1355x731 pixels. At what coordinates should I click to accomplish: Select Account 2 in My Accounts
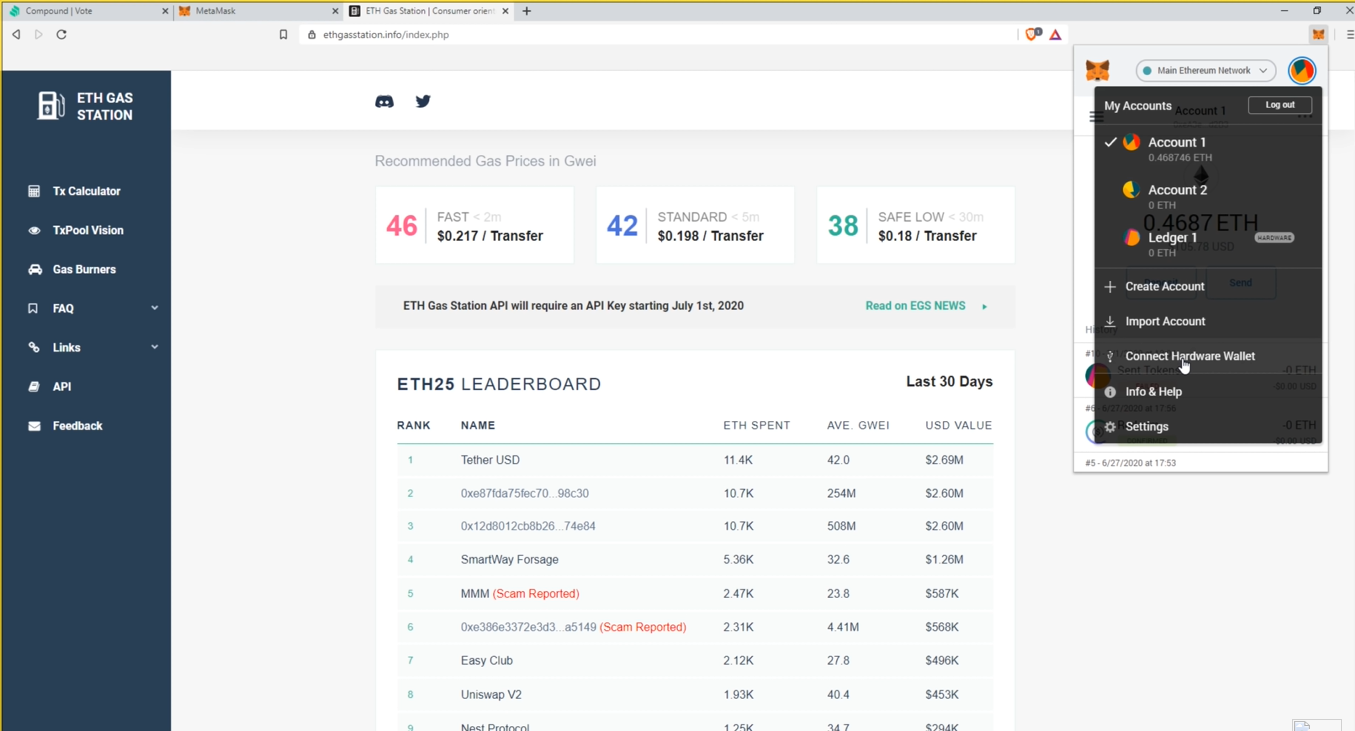pyautogui.click(x=1208, y=196)
